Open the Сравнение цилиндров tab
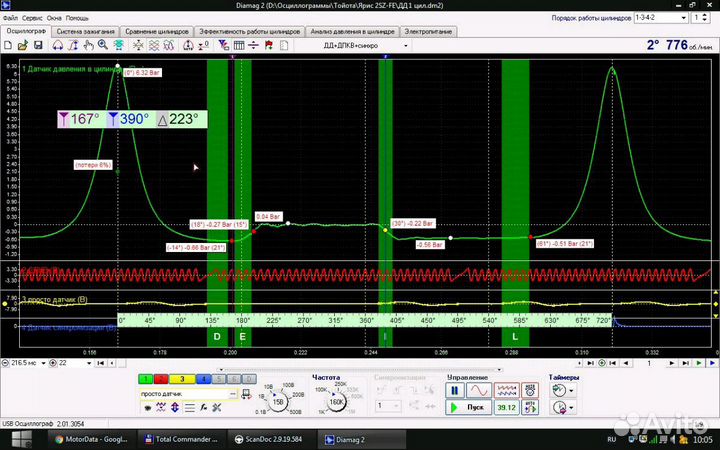720x450 pixels. [158, 31]
